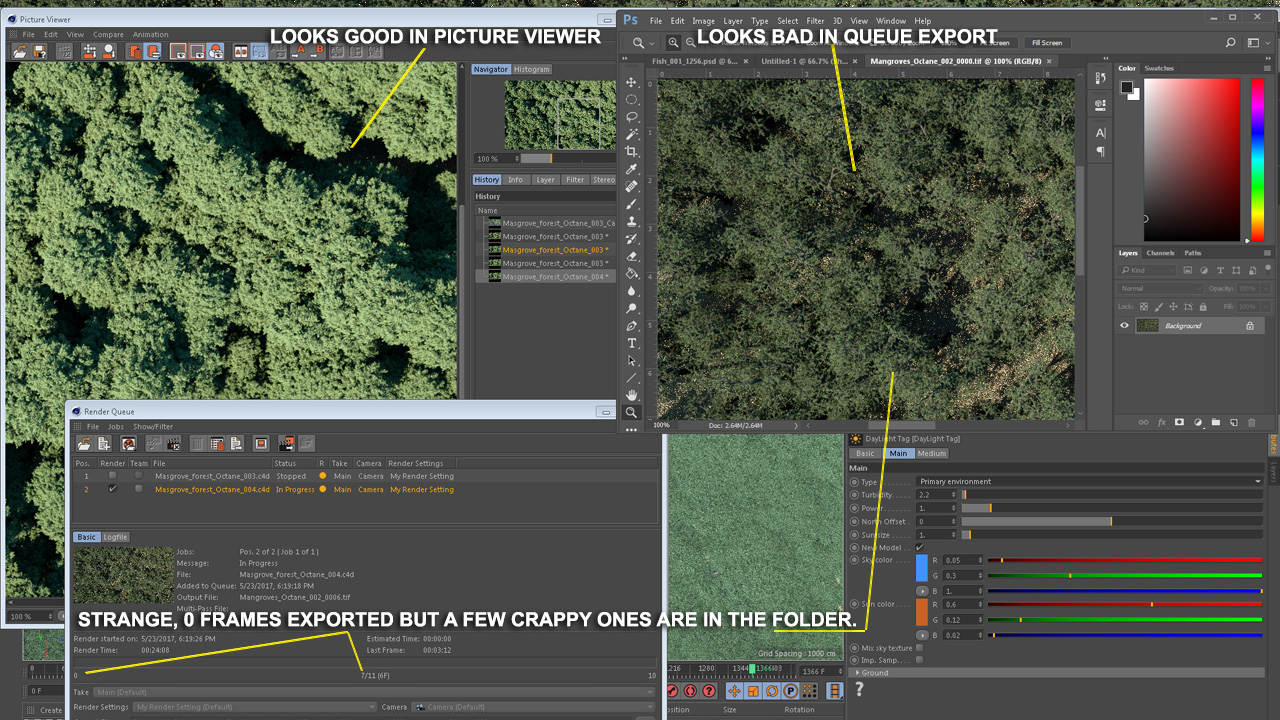Screen dimensions: 1280x720
Task: Open the Paragraph panel icon
Action: 1100,152
